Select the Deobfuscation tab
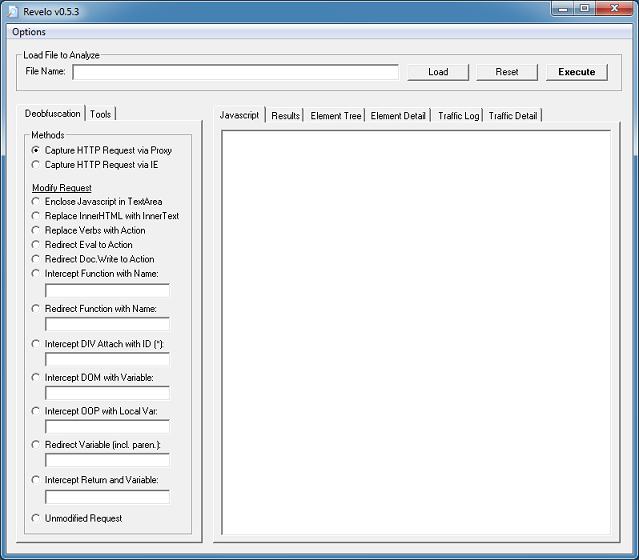 point(52,114)
